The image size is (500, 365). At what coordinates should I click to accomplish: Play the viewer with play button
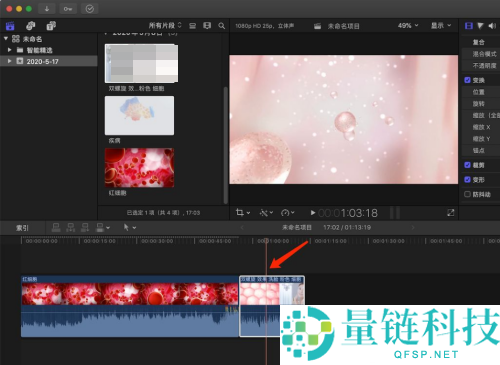[x=313, y=212]
